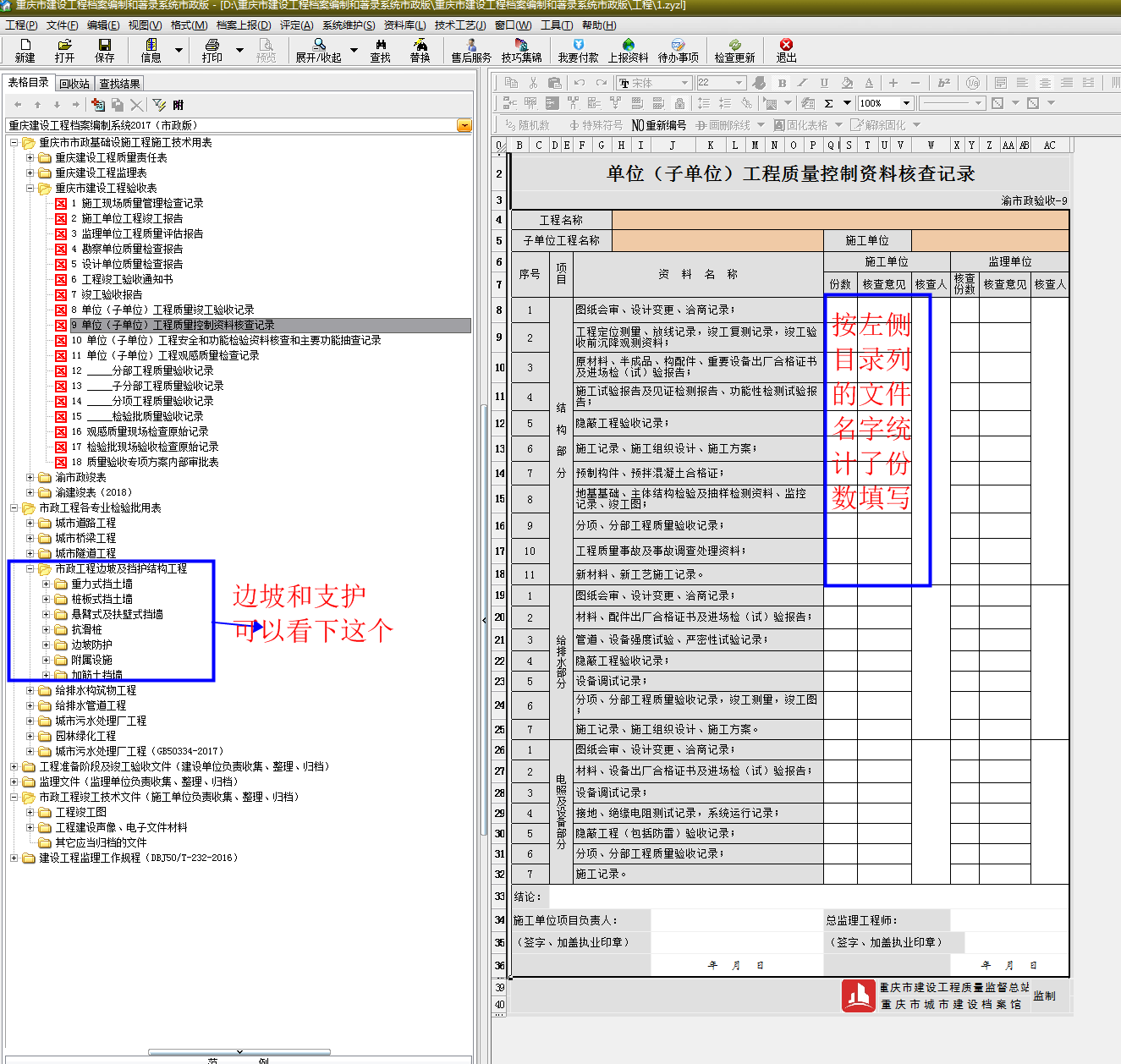Click the 工程名称 input cell in the form
Image resolution: width=1121 pixels, height=1064 pixels.
840,220
